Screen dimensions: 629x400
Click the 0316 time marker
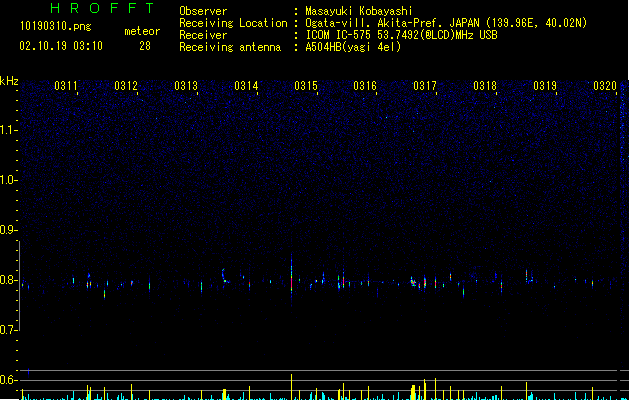point(365,86)
